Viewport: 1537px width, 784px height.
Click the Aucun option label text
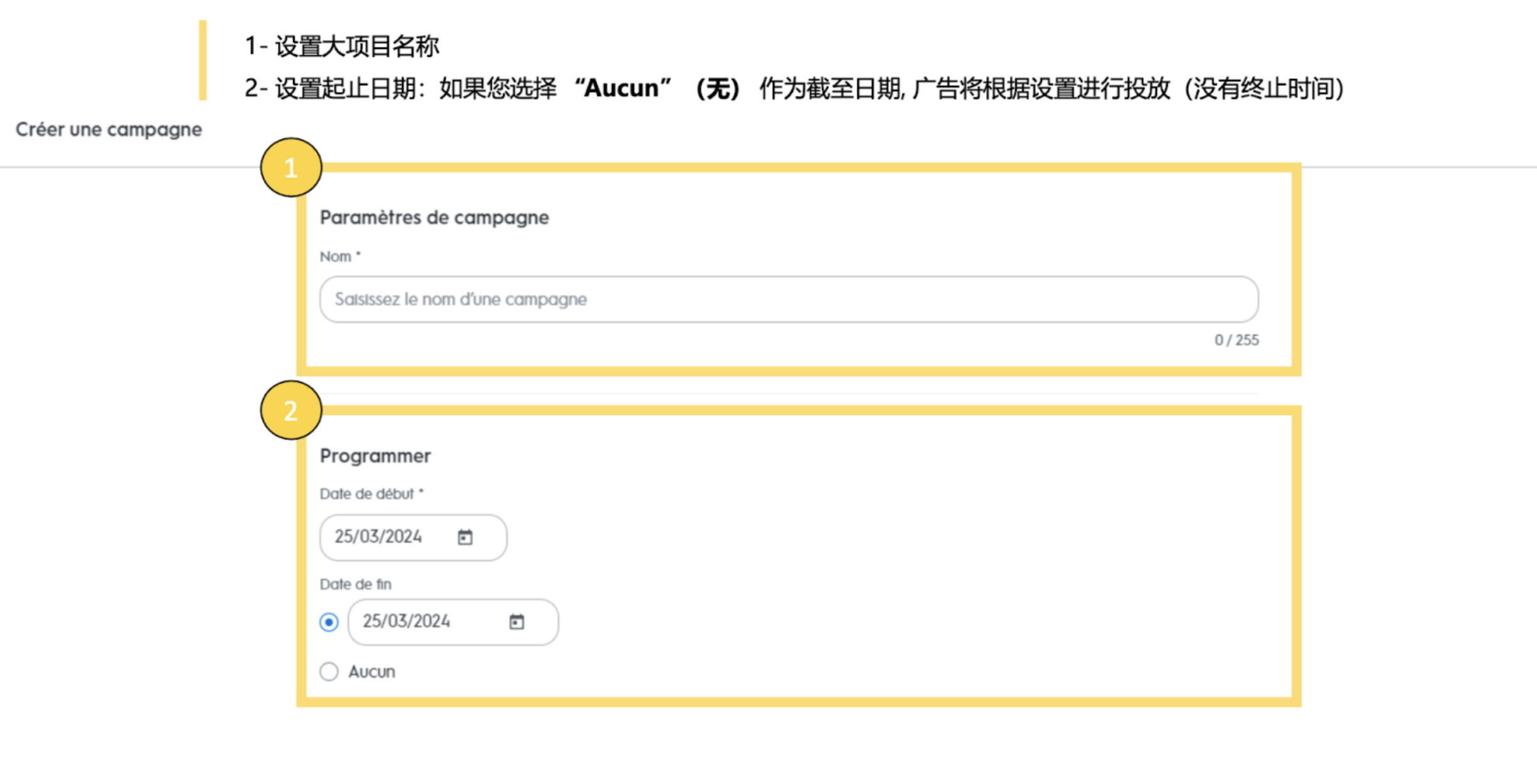point(372,672)
